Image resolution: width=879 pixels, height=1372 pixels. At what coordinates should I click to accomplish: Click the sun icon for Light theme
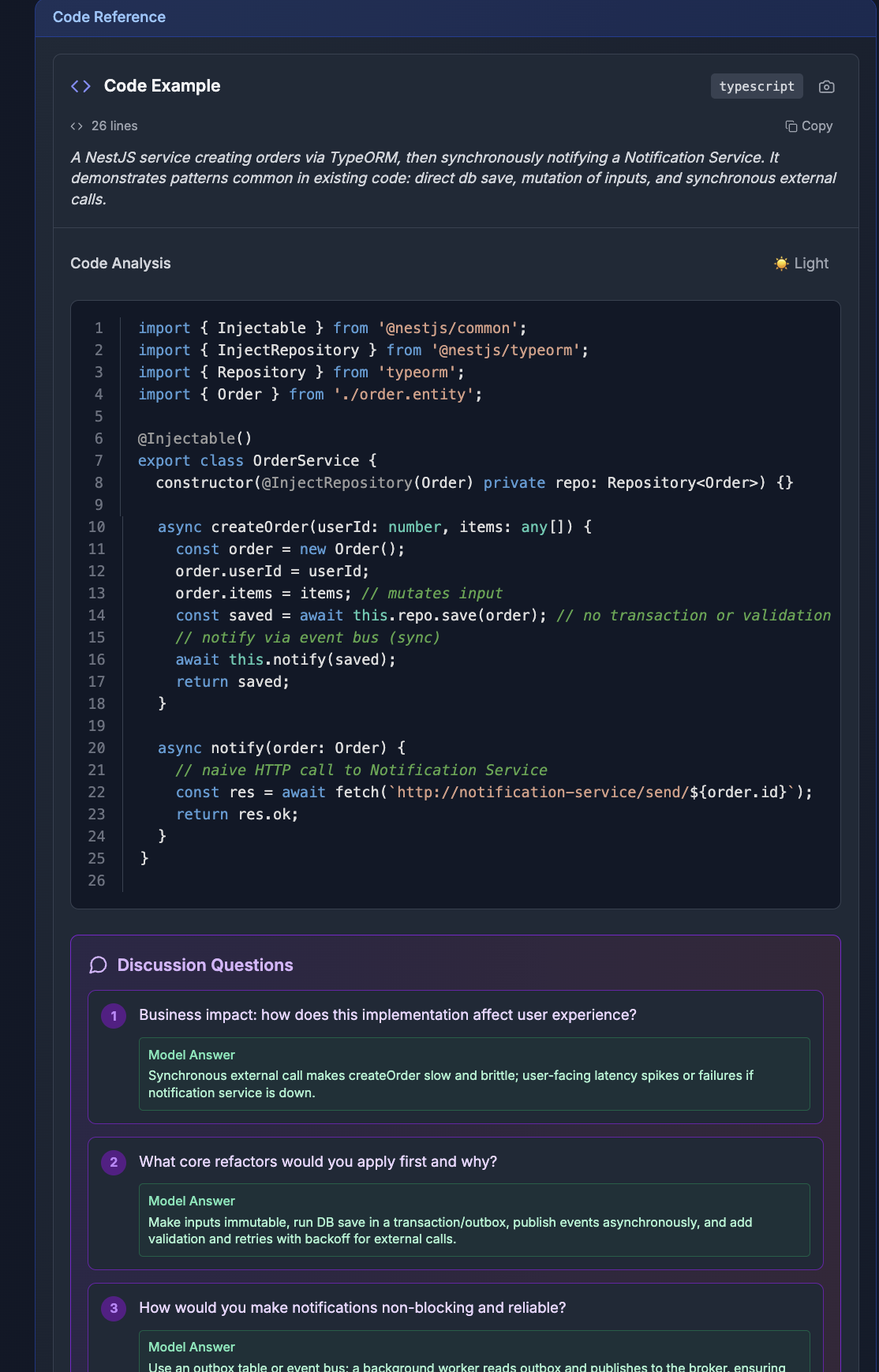(781, 264)
